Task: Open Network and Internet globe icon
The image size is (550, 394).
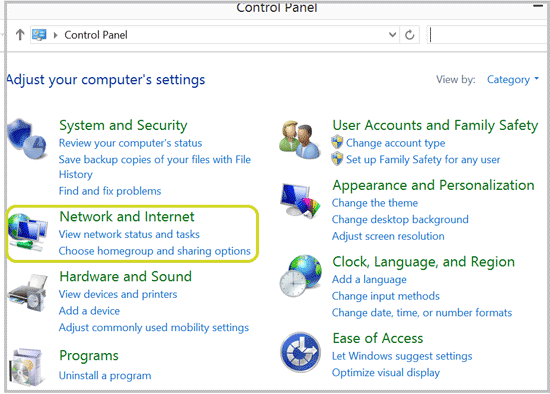Action: [x=28, y=232]
